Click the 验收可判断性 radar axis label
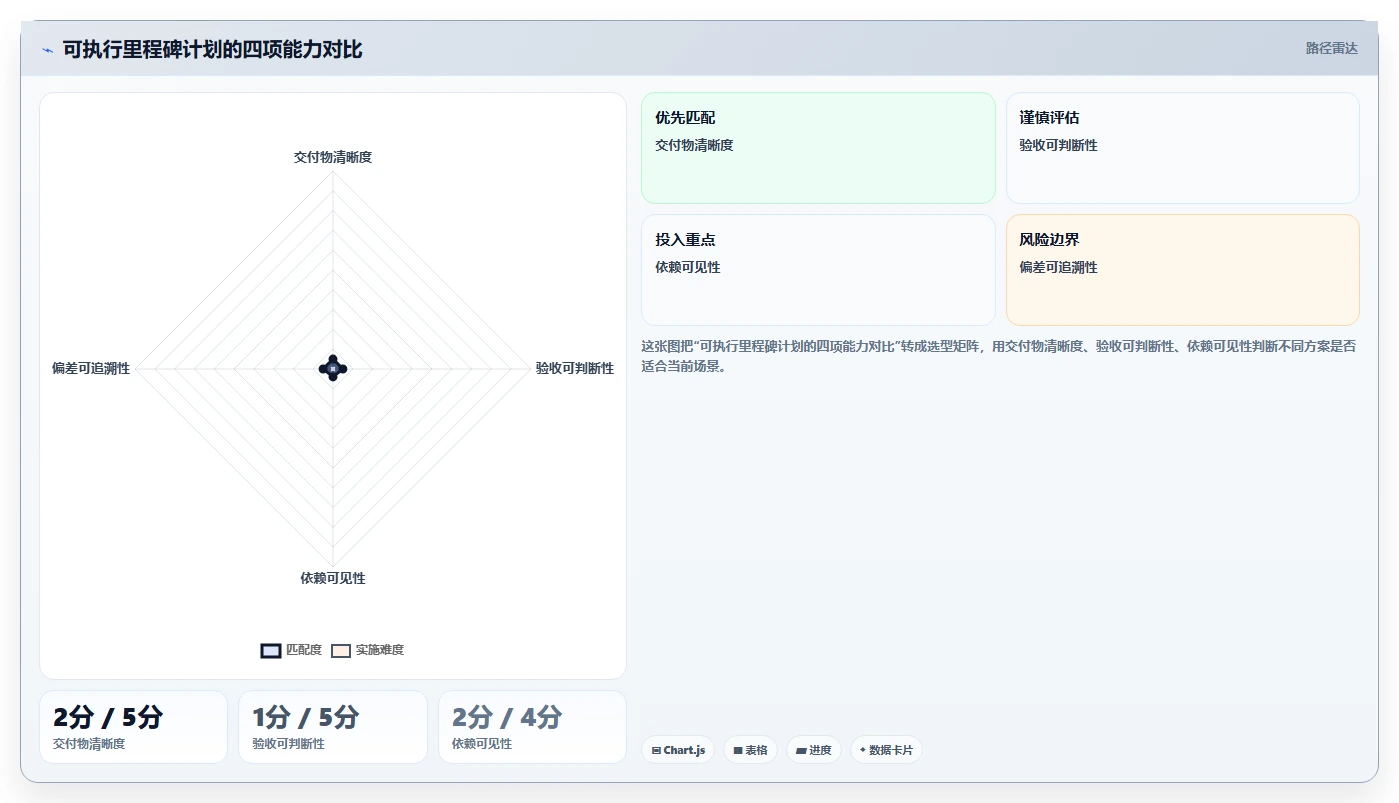Screen dimensions: 1399x803 (575, 368)
